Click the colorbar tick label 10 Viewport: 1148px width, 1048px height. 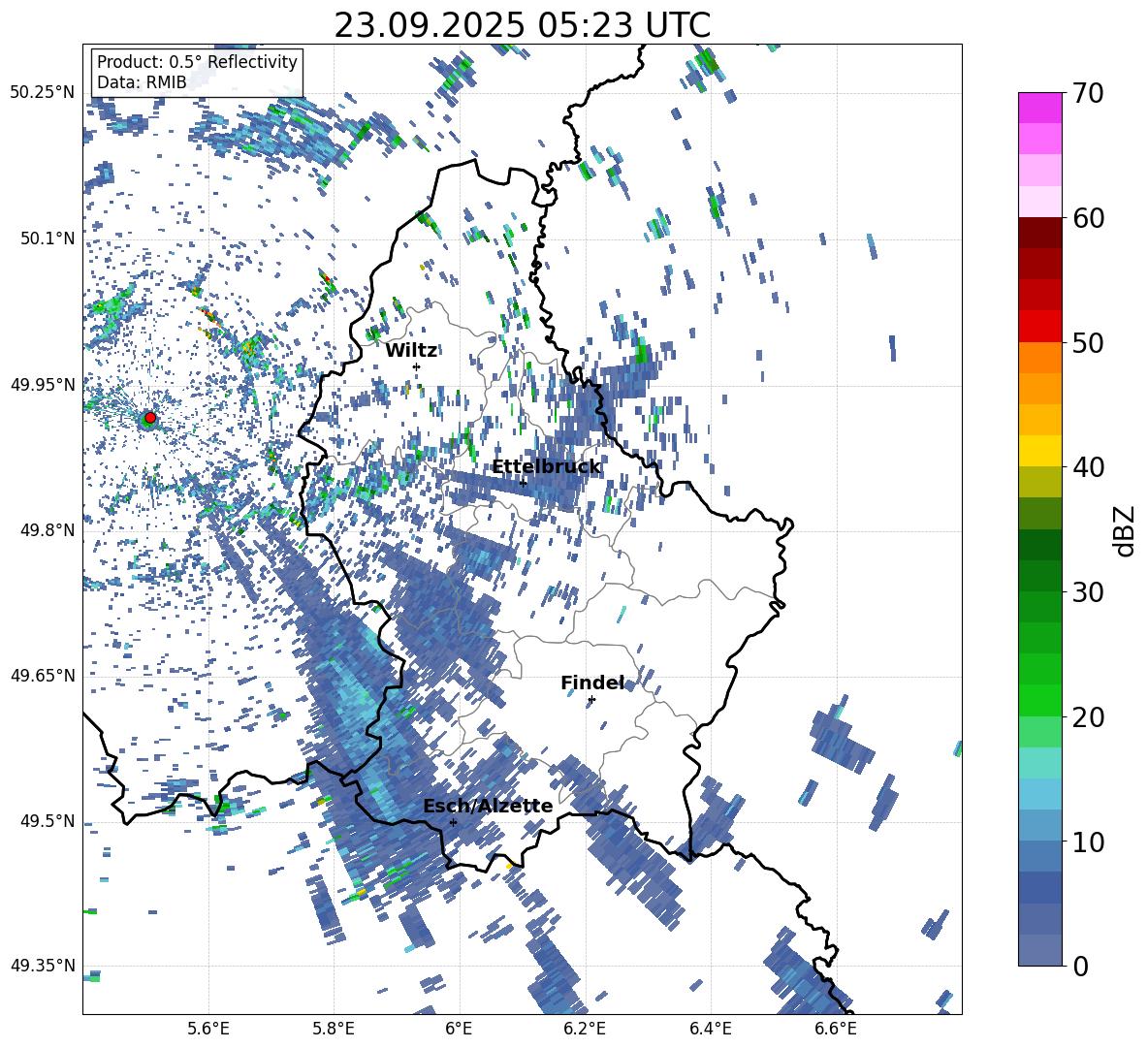(x=1088, y=842)
